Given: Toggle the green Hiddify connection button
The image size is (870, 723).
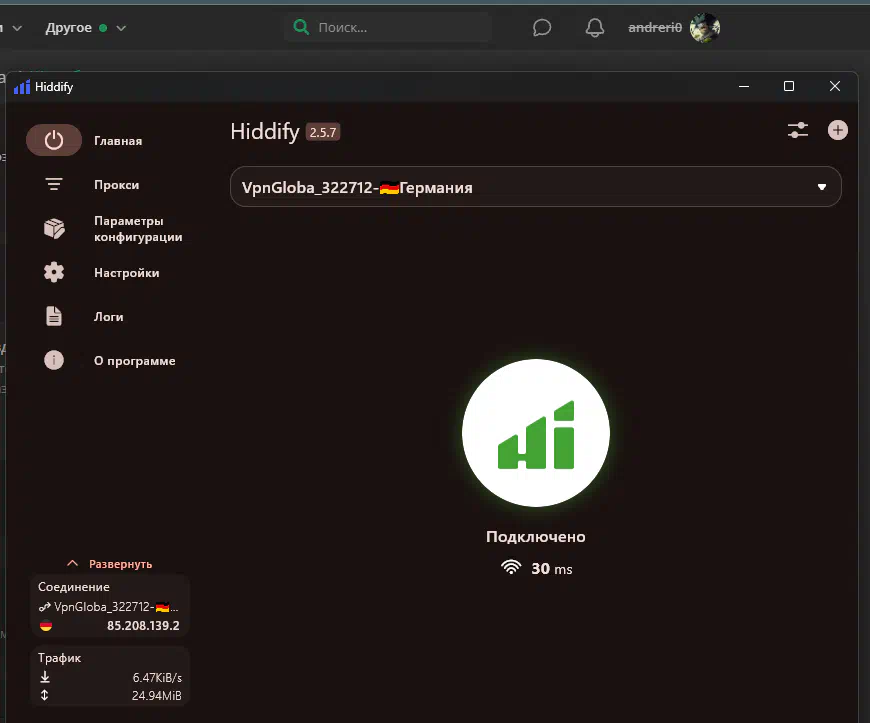Looking at the screenshot, I should pyautogui.click(x=536, y=433).
